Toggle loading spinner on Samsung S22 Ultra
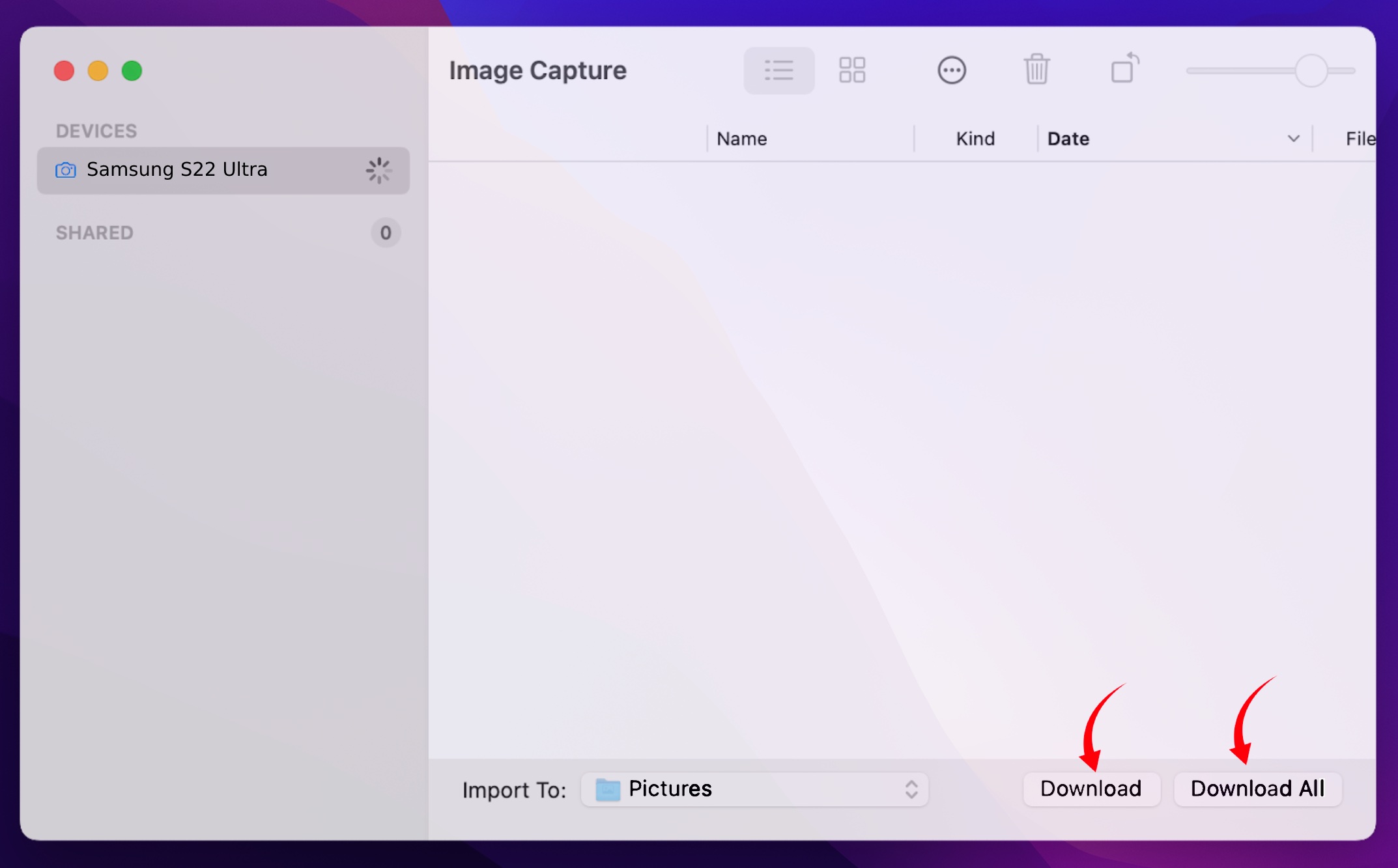Image resolution: width=1398 pixels, height=868 pixels. (380, 169)
